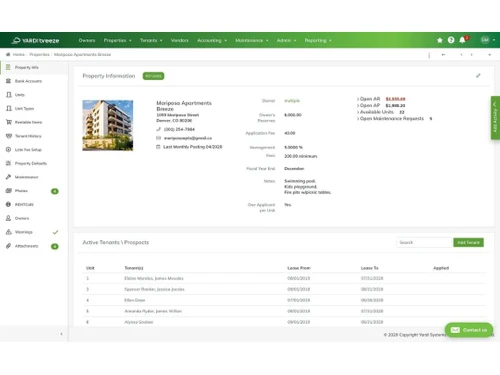Open the favorites star icon
Screen dimensions: 500x375
(x=440, y=40)
